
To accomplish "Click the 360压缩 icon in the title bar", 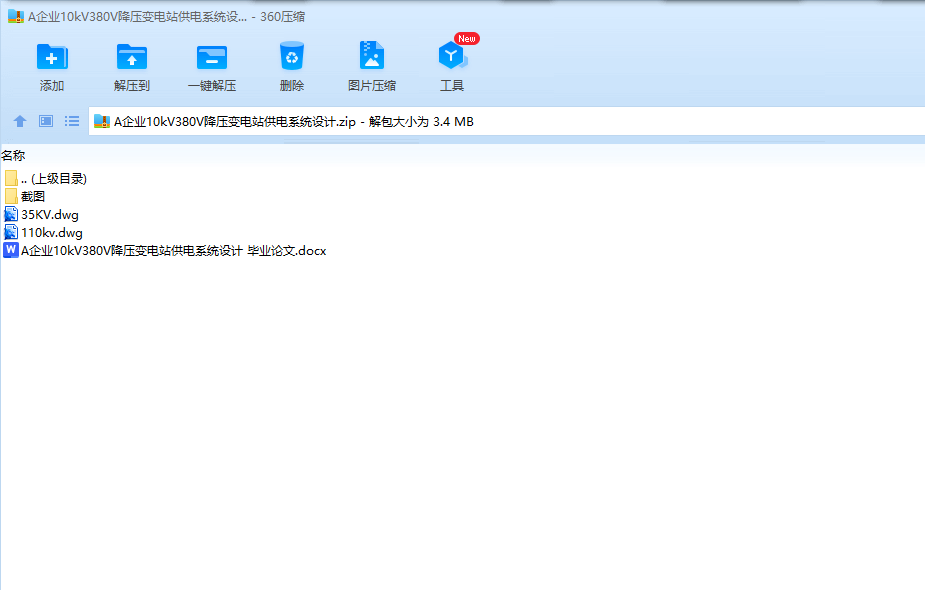I will tap(16, 16).
